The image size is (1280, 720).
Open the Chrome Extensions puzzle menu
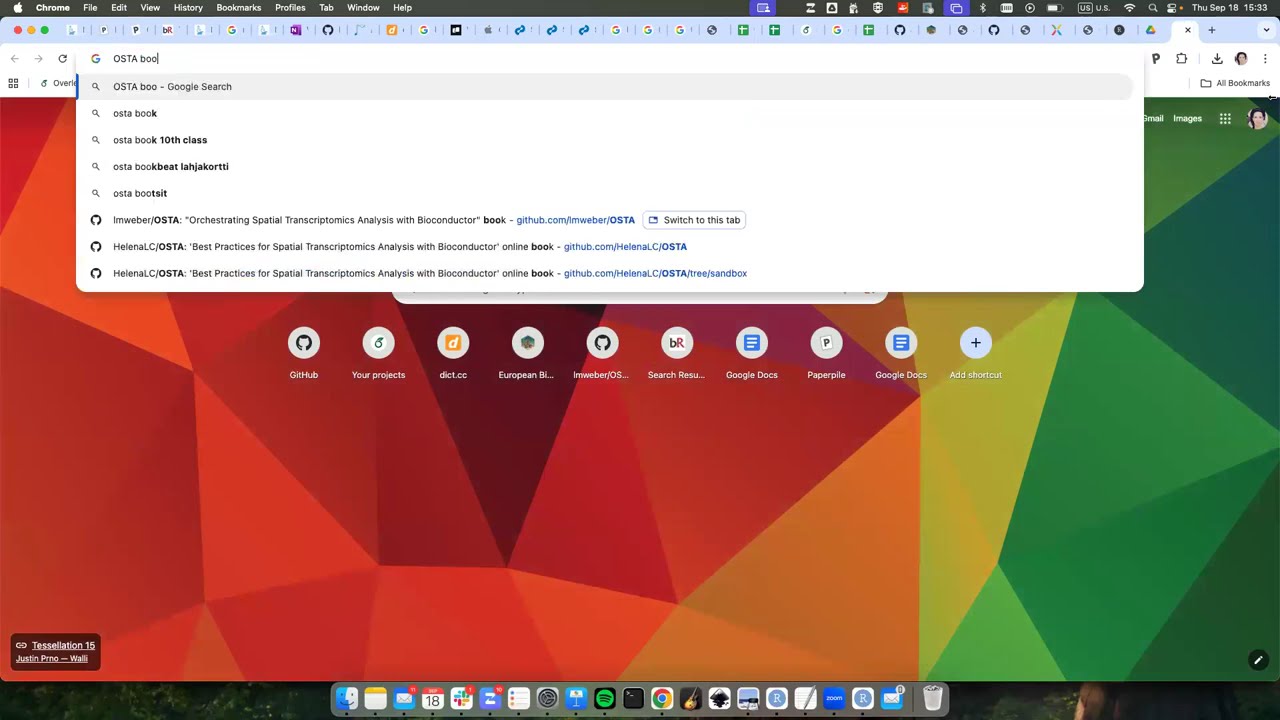[x=1181, y=59]
